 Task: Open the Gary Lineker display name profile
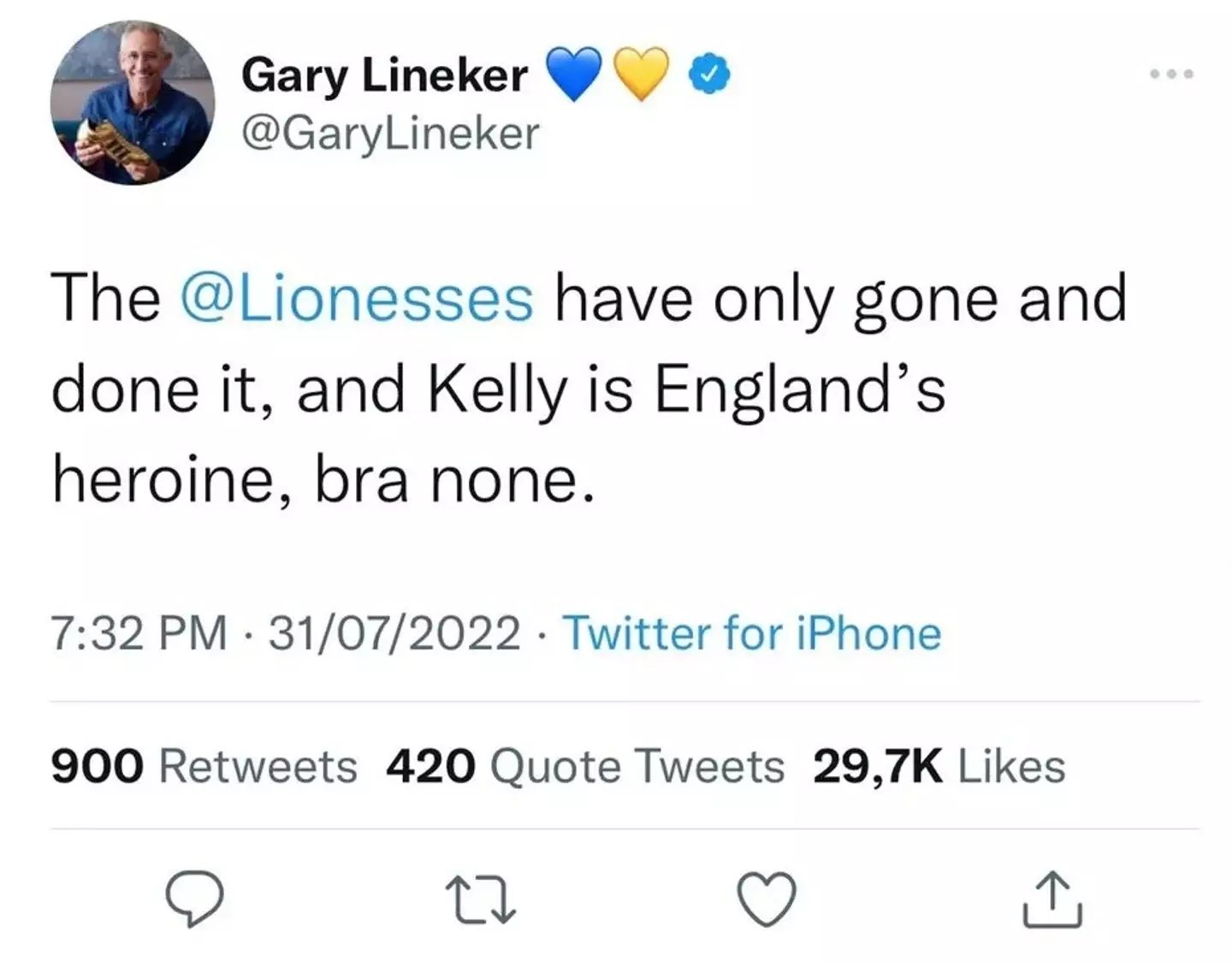click(x=384, y=74)
